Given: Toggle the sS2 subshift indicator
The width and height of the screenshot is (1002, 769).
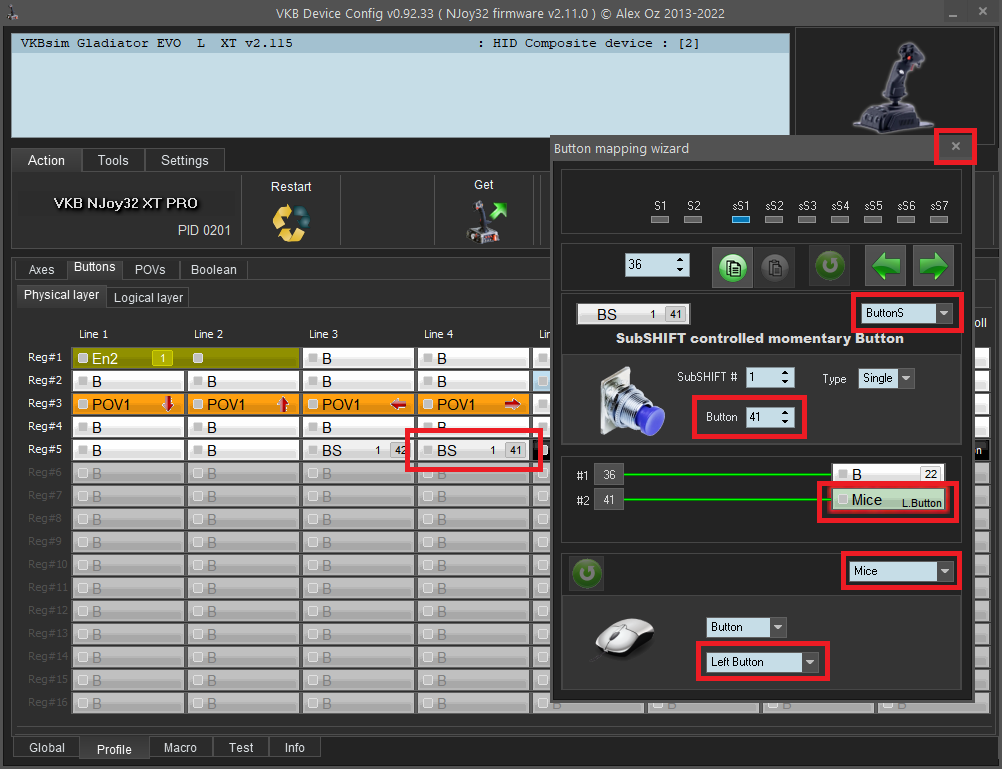Looking at the screenshot, I should coord(774,219).
